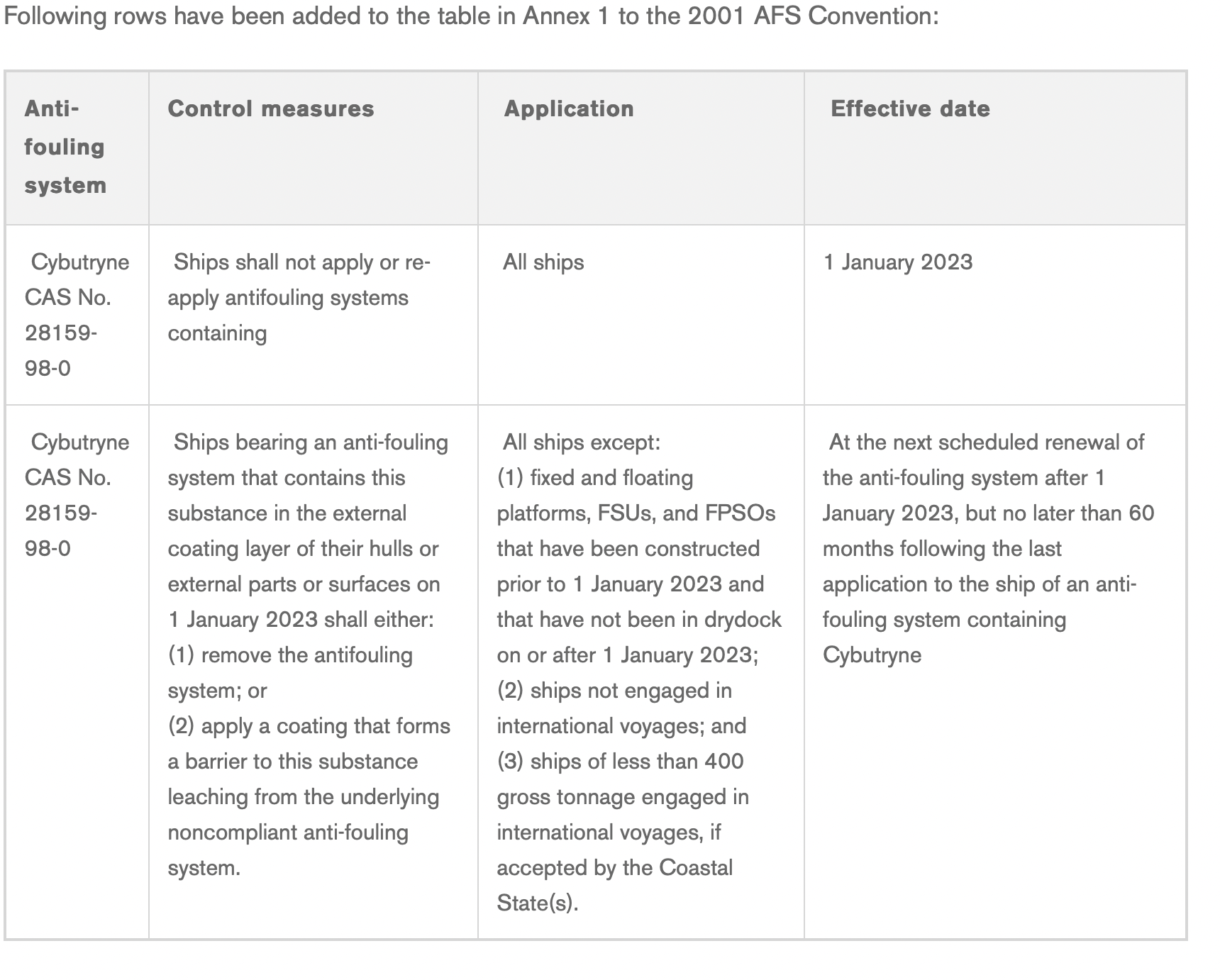Click the "All ships except:" text
1220x980 pixels.
tap(581, 442)
